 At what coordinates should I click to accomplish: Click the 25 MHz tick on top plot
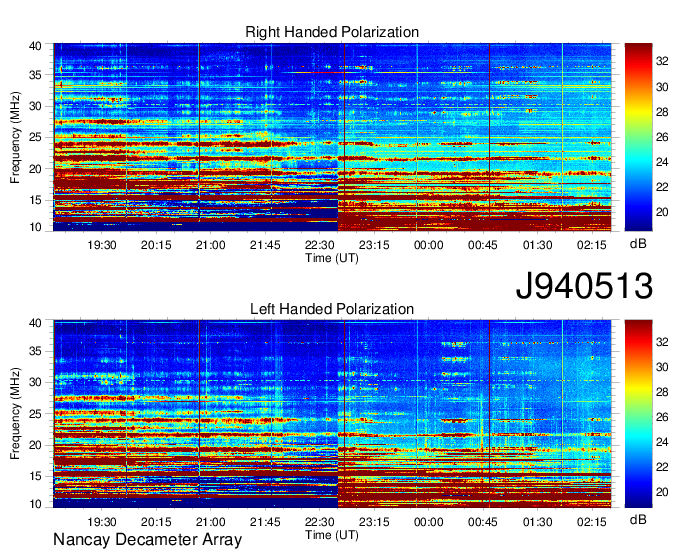[x=35, y=137]
